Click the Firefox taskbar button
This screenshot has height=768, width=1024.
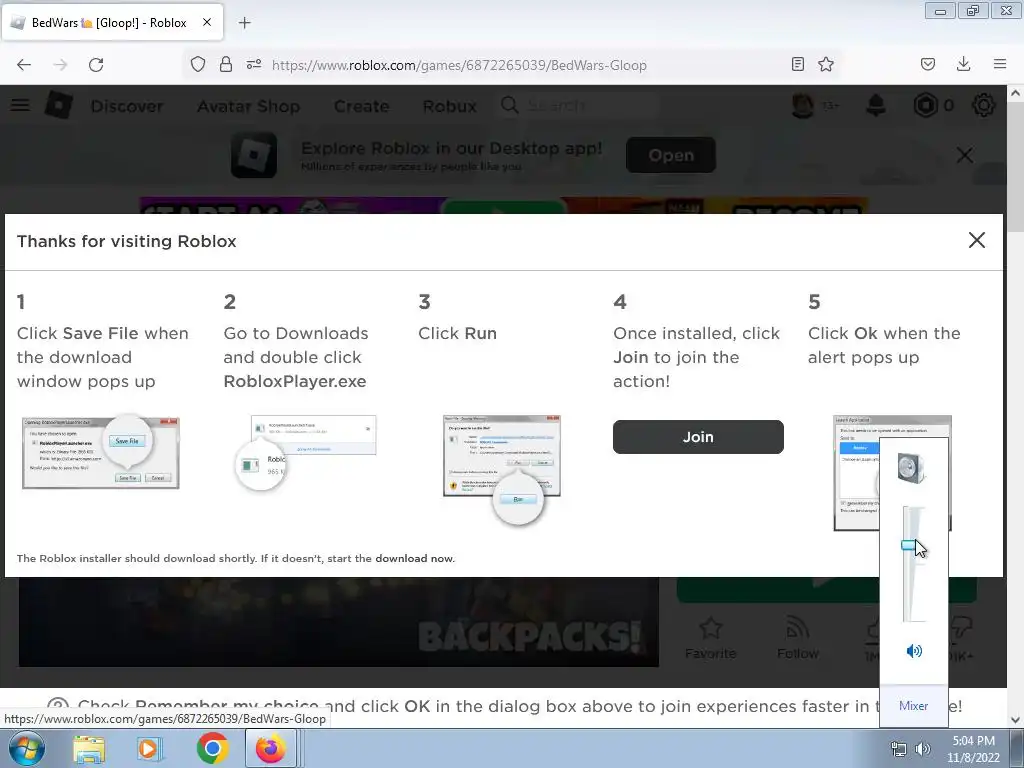point(271,748)
